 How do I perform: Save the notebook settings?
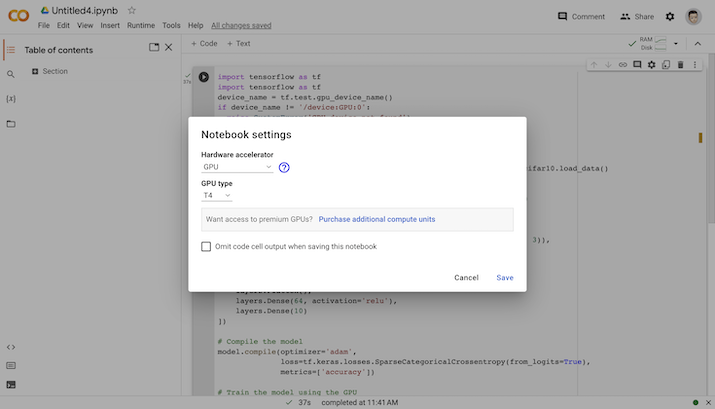(x=505, y=278)
